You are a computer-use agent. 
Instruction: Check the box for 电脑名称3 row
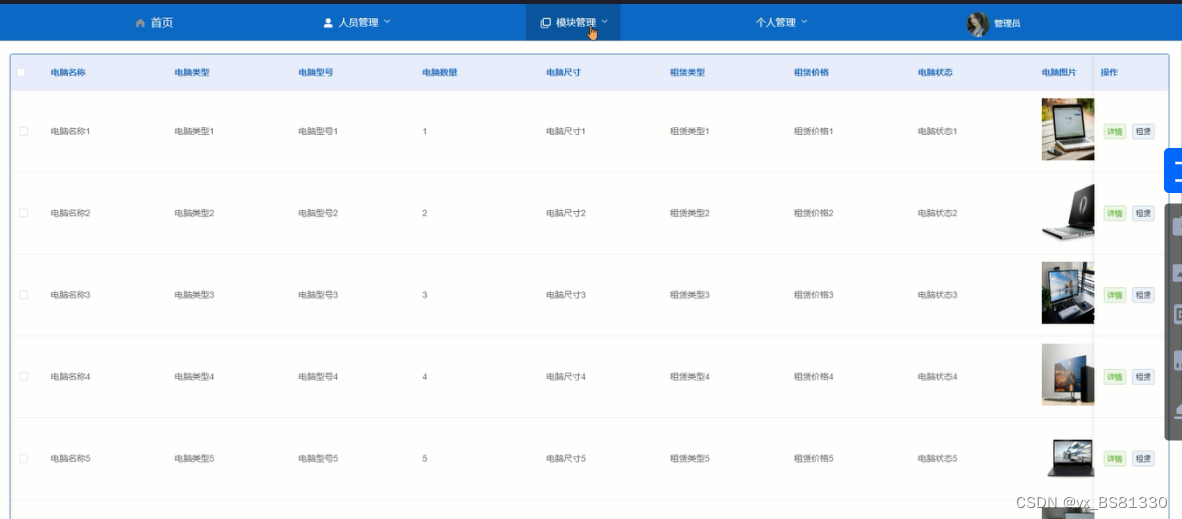(x=23, y=294)
